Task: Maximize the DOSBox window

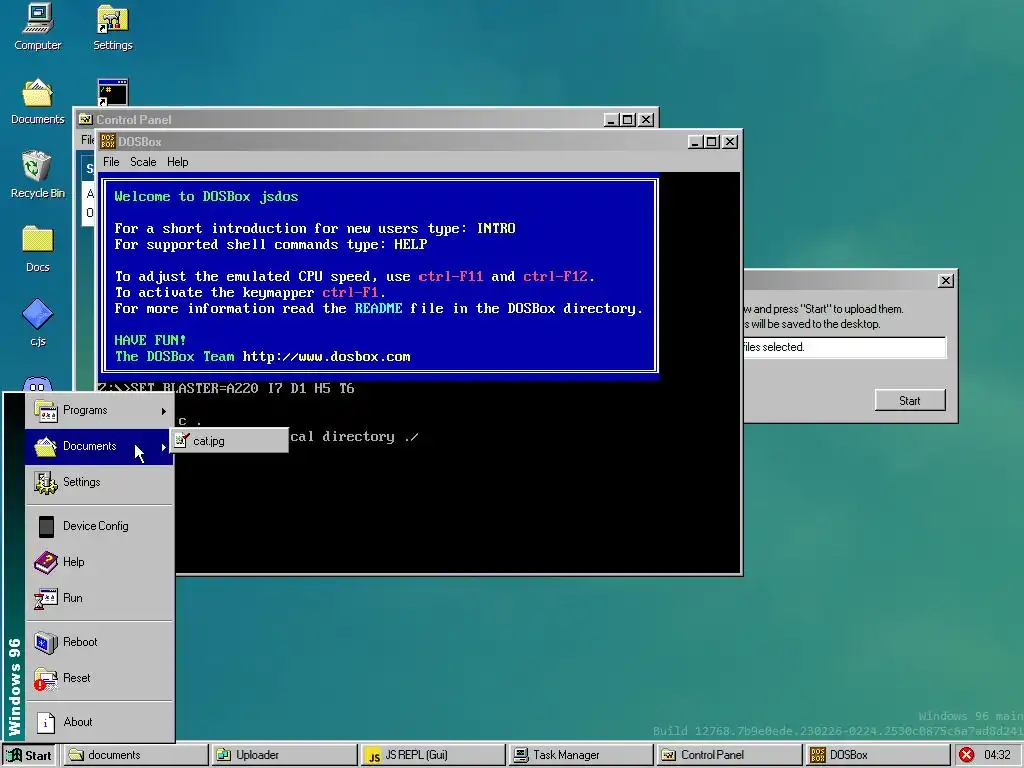Action: tap(712, 142)
